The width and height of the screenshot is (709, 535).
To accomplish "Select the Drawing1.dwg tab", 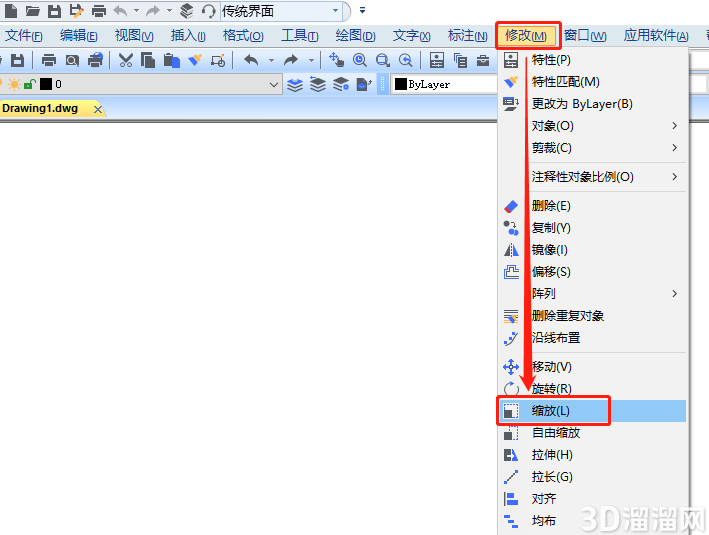I will 40,109.
